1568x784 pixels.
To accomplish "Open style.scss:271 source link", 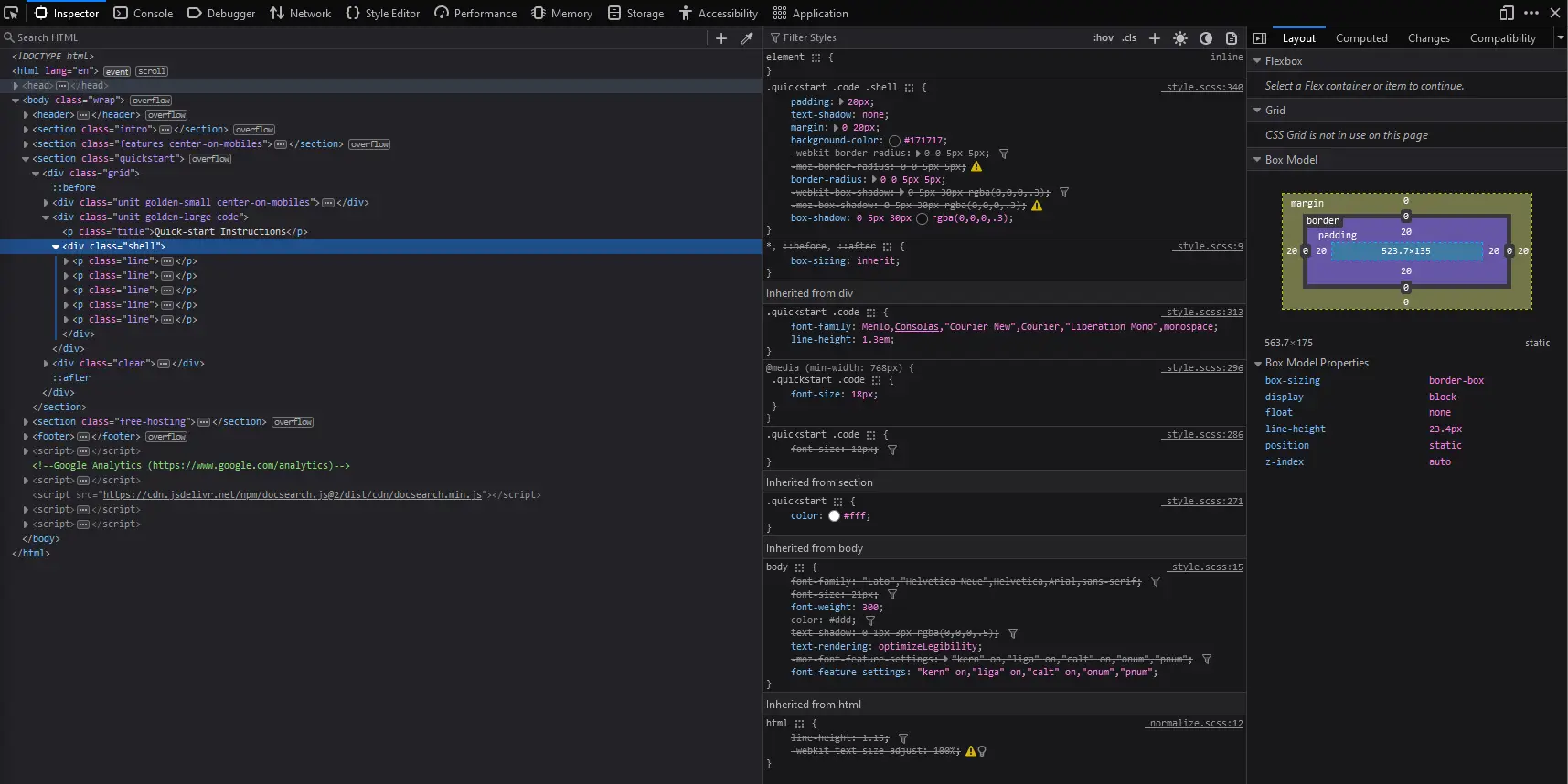I will coord(1204,502).
